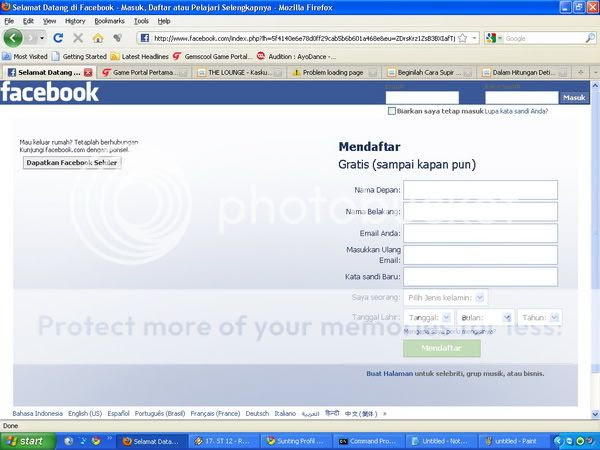The width and height of the screenshot is (600, 450).
Task: Switch to the Game Portal Pertama tab
Action: 144,72
